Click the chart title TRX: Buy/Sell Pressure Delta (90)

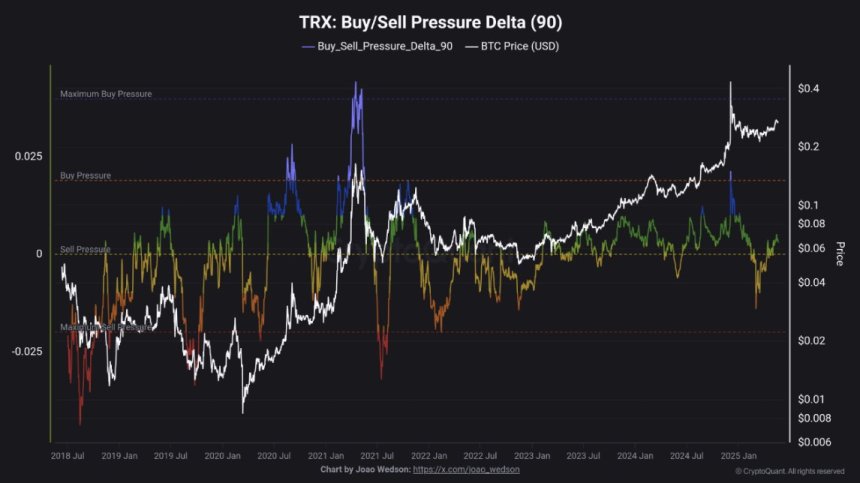coord(431,19)
